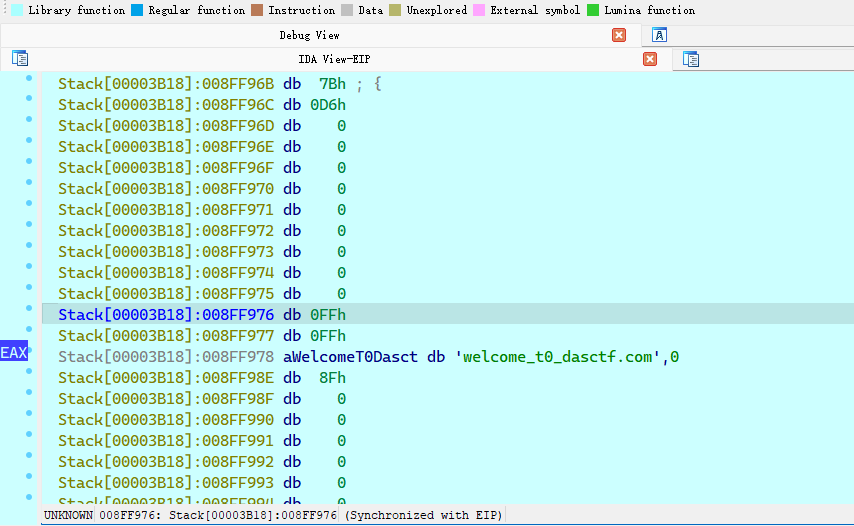
Task: Close the IDA View-EIP tab
Action: coord(650,59)
